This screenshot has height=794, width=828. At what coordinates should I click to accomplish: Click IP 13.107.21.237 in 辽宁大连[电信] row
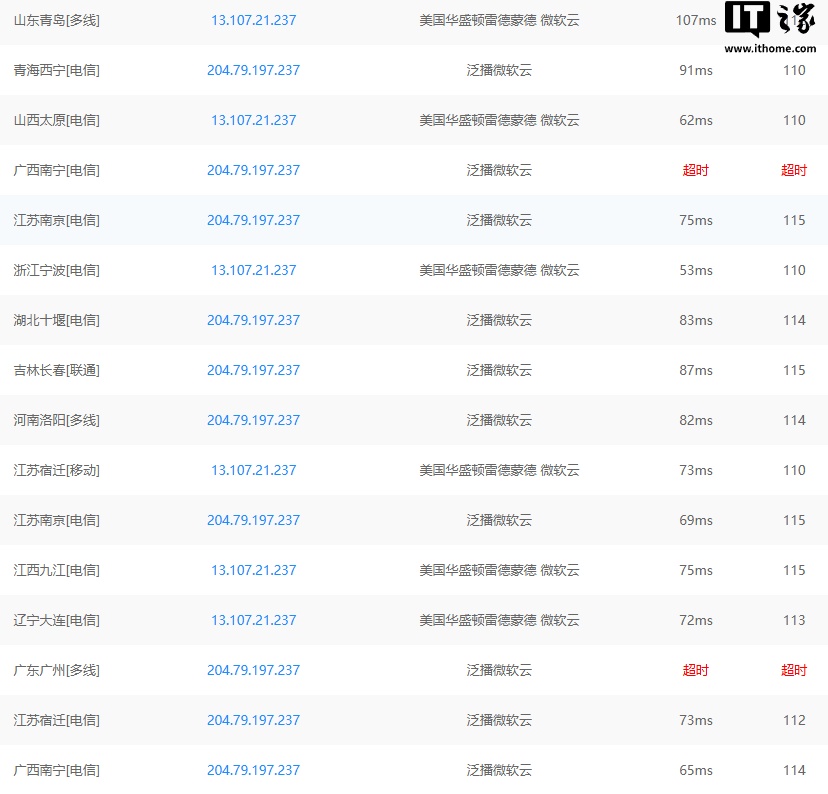click(253, 620)
